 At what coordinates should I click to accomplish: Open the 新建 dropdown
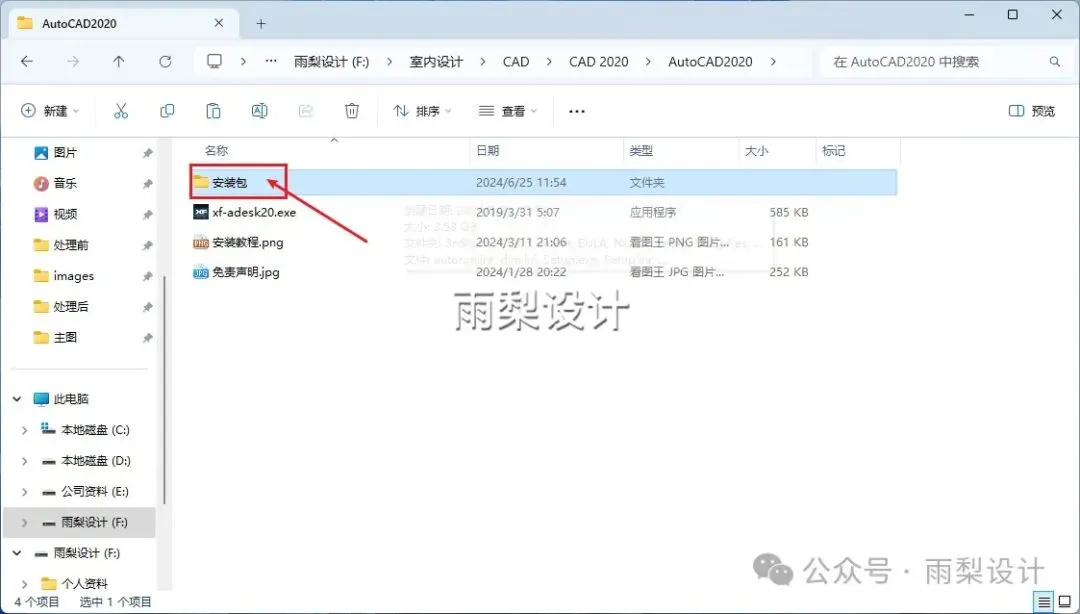click(x=50, y=111)
